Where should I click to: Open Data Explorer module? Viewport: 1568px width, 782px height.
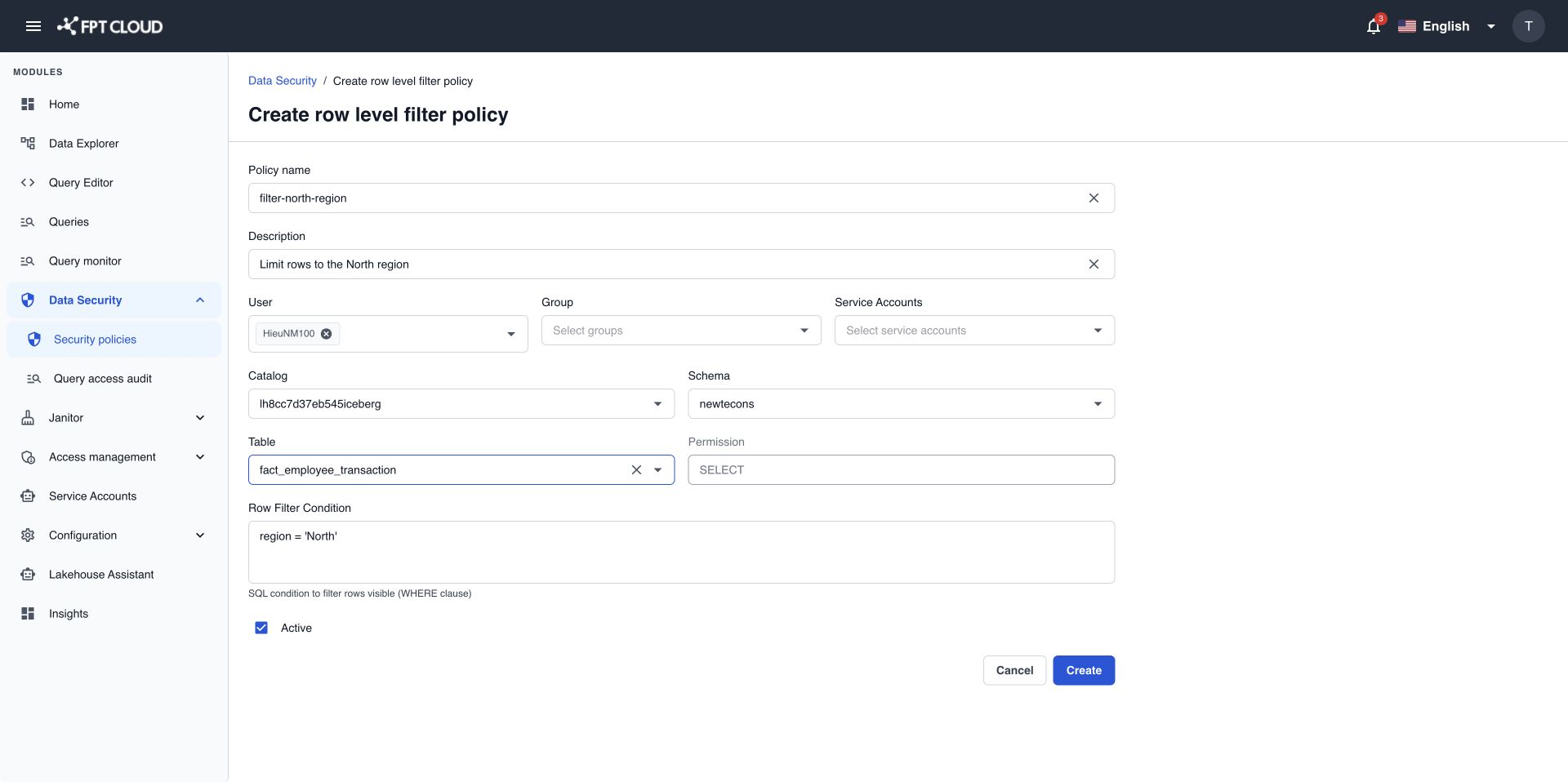point(114,144)
